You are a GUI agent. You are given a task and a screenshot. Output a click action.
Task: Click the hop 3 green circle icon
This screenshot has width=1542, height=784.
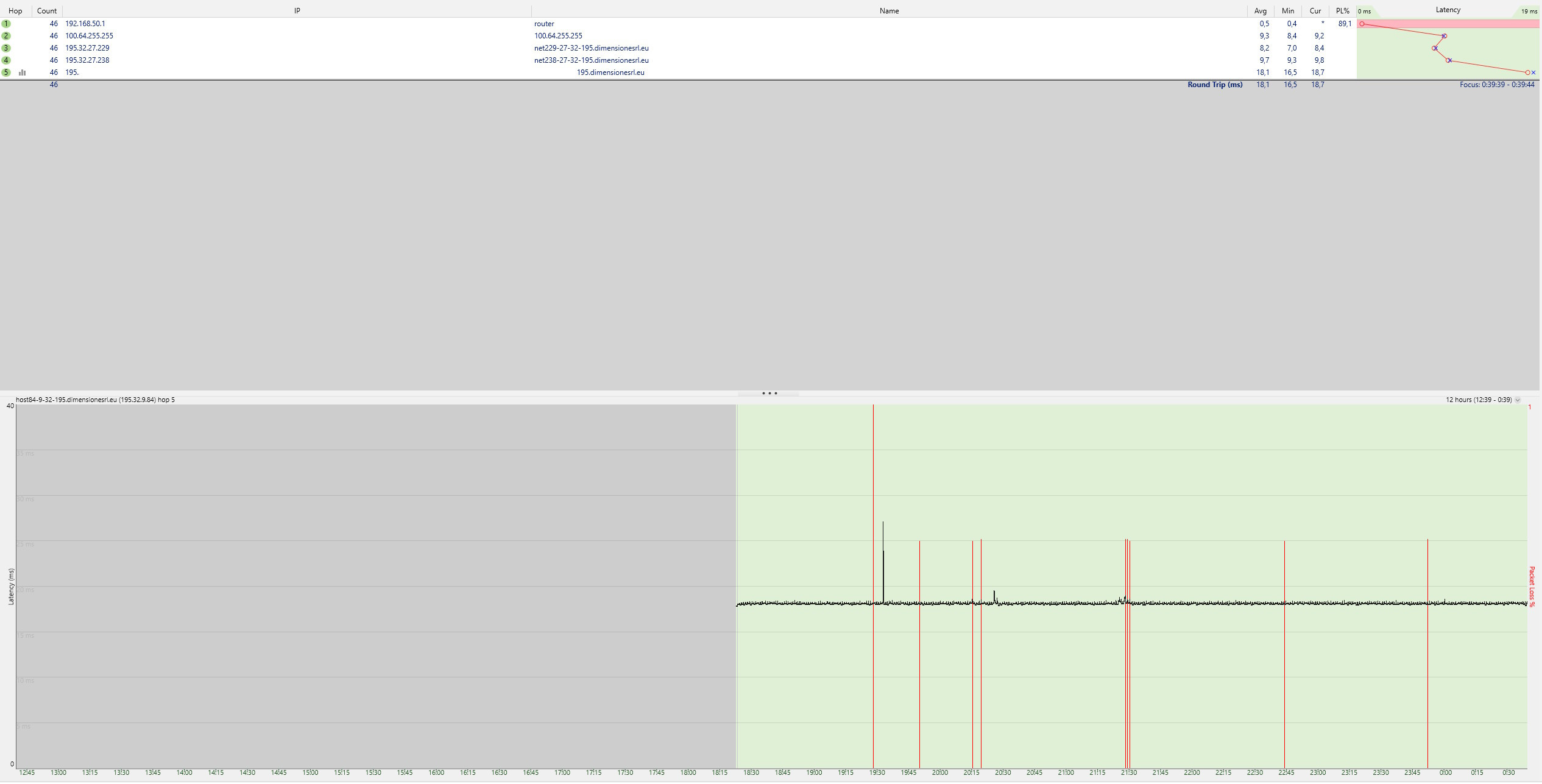pyautogui.click(x=6, y=48)
